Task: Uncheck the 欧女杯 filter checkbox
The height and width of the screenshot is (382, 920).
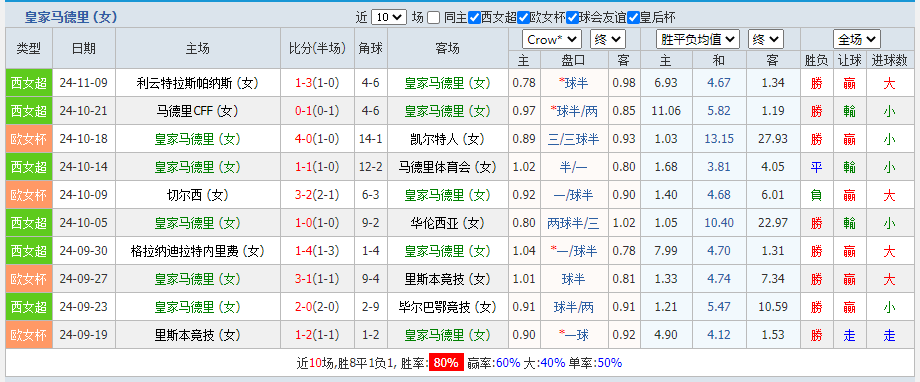Action: [523, 18]
